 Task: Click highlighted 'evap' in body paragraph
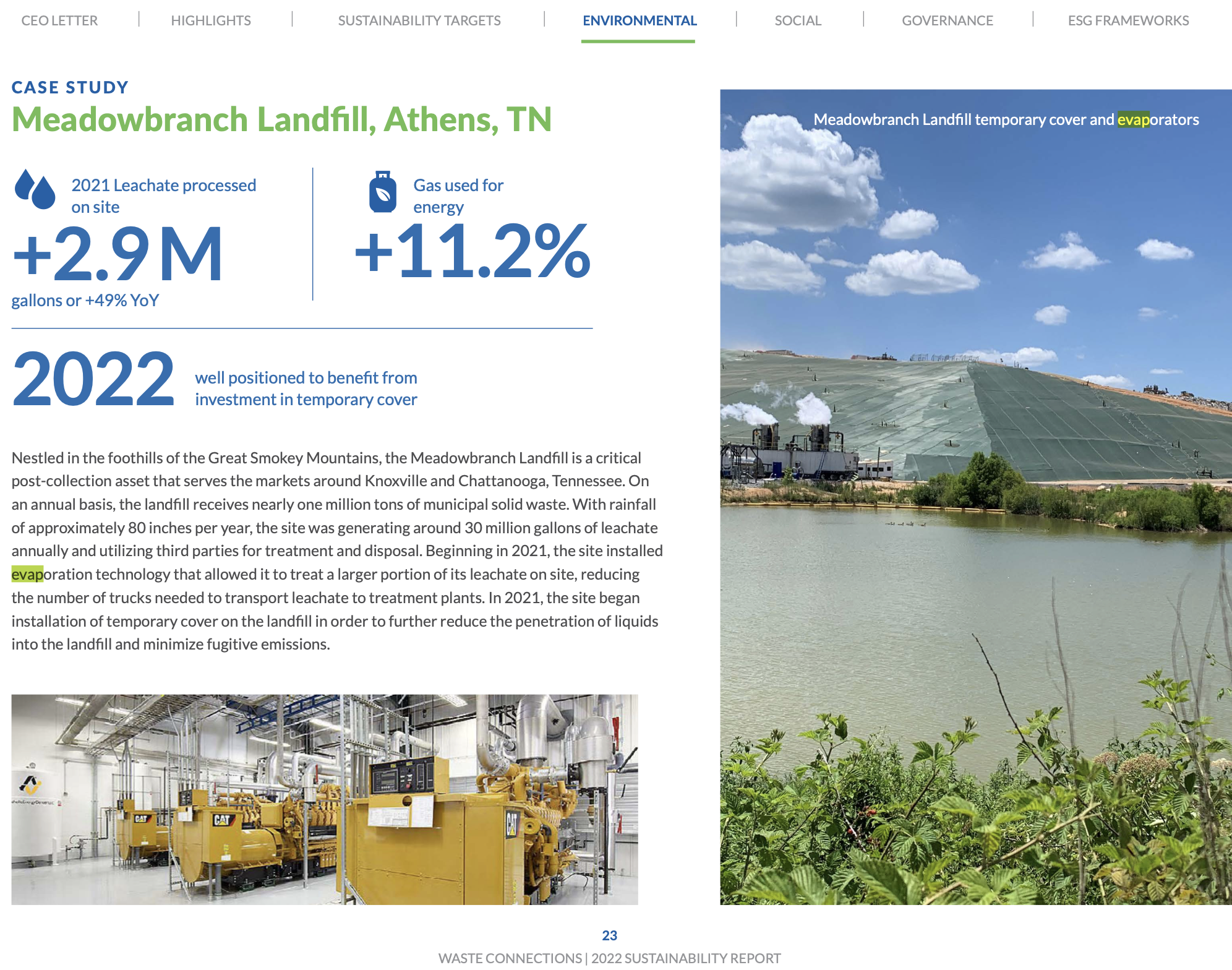(x=27, y=574)
